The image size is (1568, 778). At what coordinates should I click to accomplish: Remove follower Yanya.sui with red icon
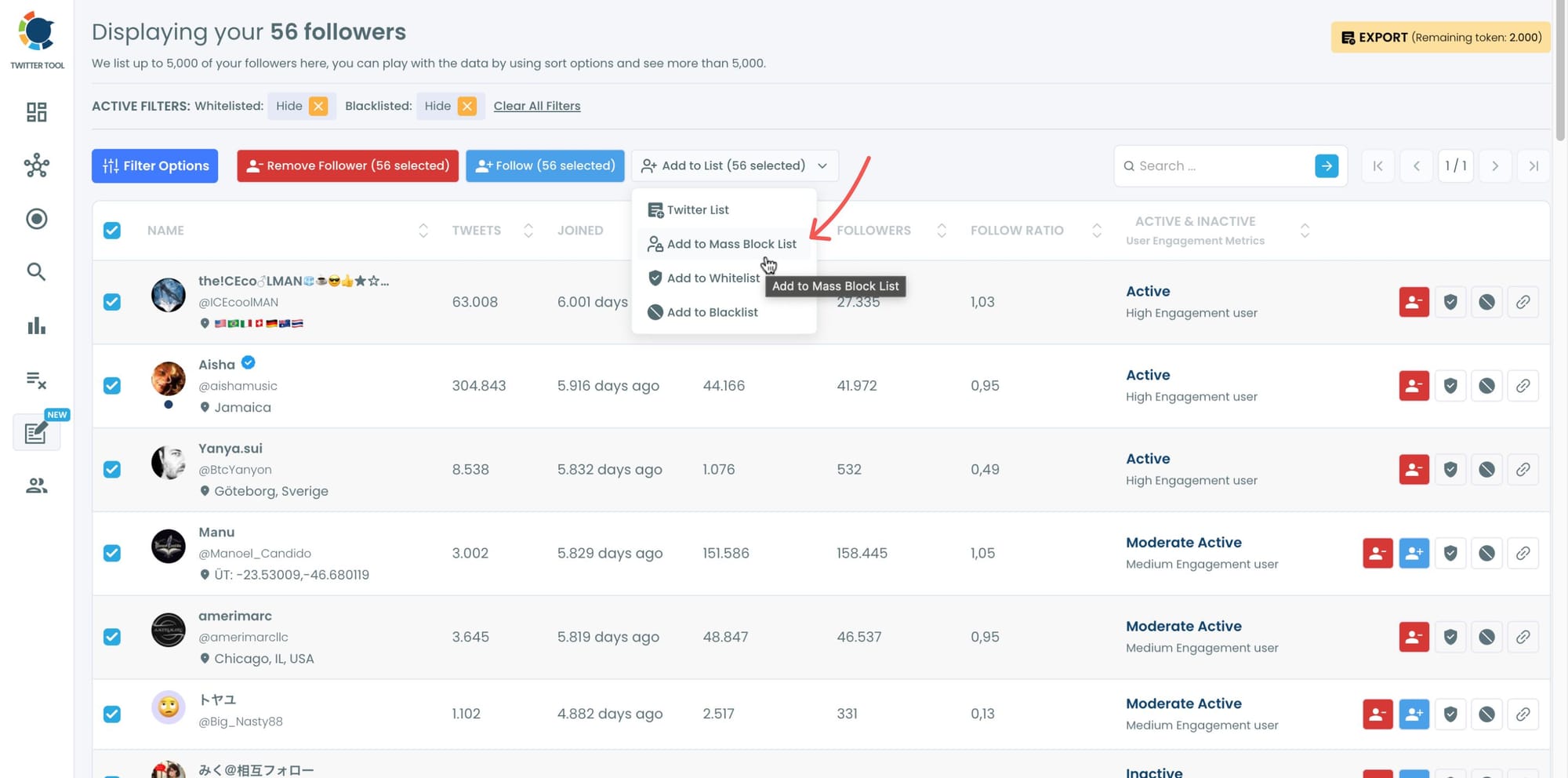pyautogui.click(x=1414, y=470)
